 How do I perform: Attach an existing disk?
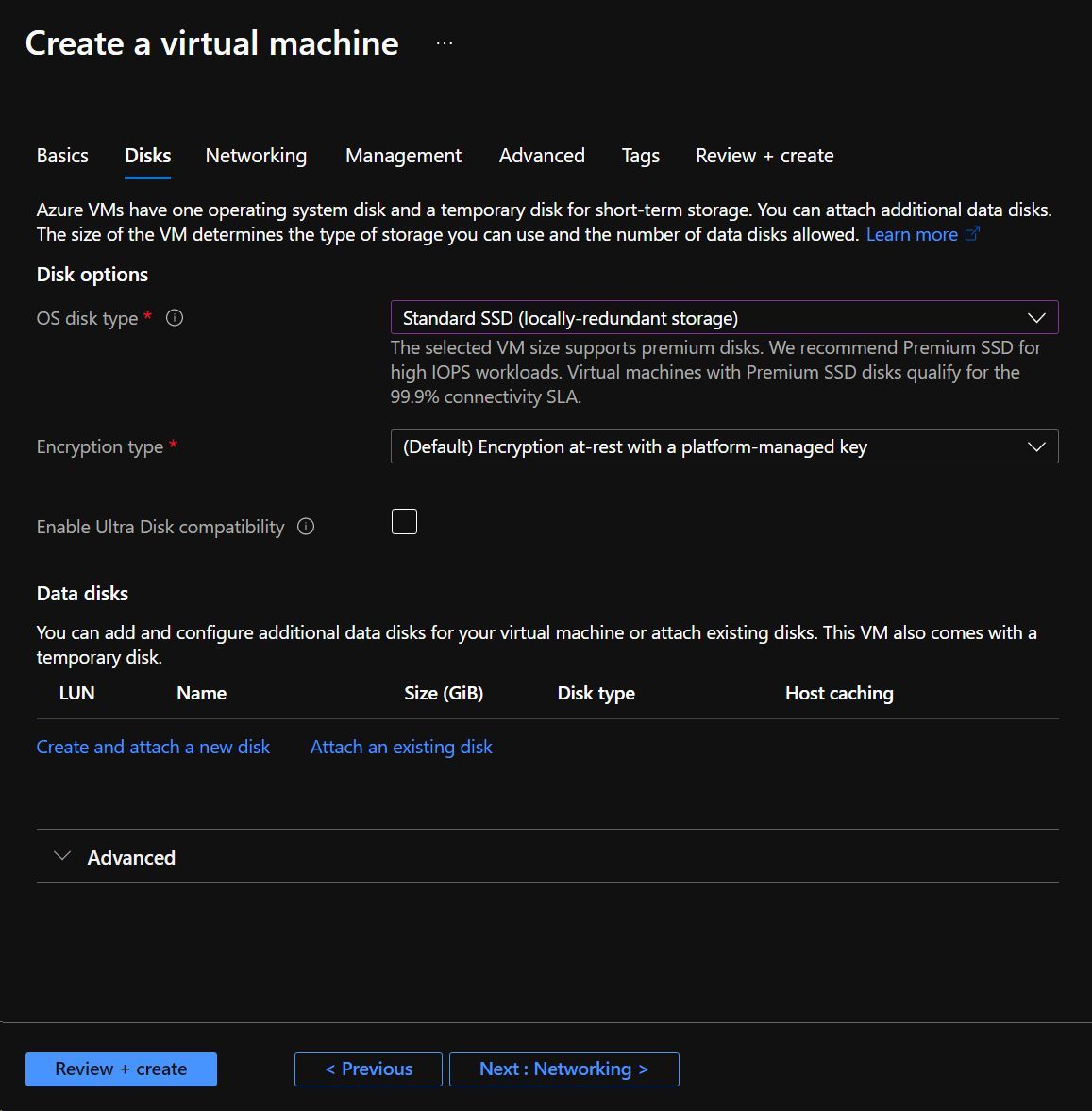400,747
